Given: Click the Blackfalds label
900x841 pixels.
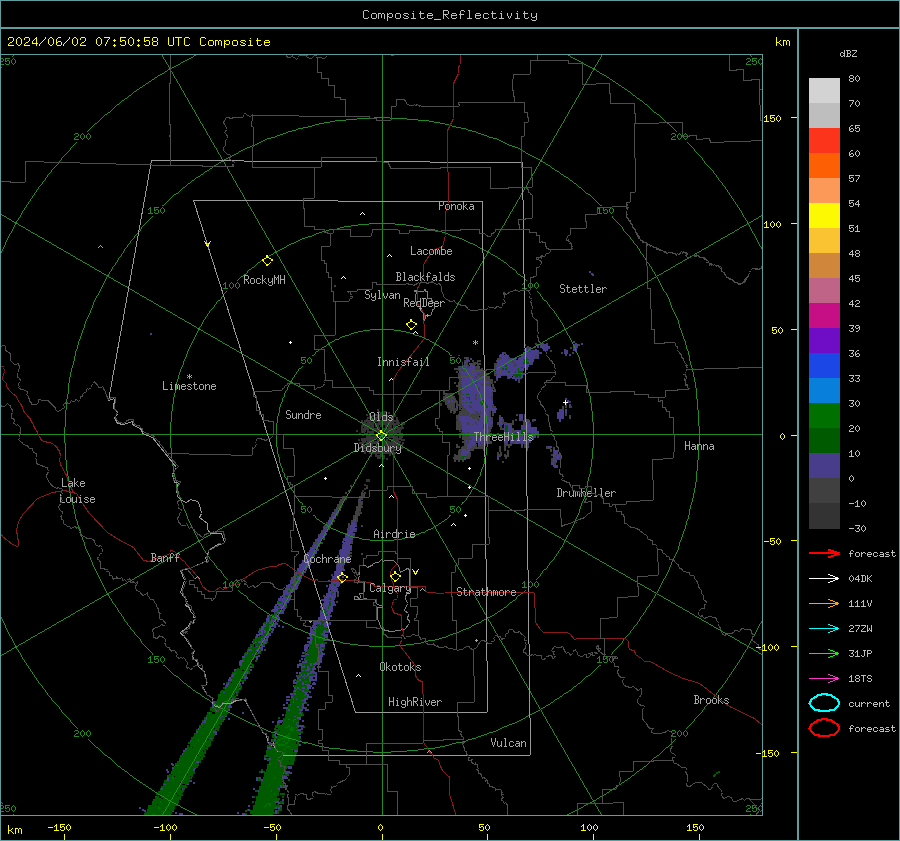Looking at the screenshot, I should tap(425, 277).
